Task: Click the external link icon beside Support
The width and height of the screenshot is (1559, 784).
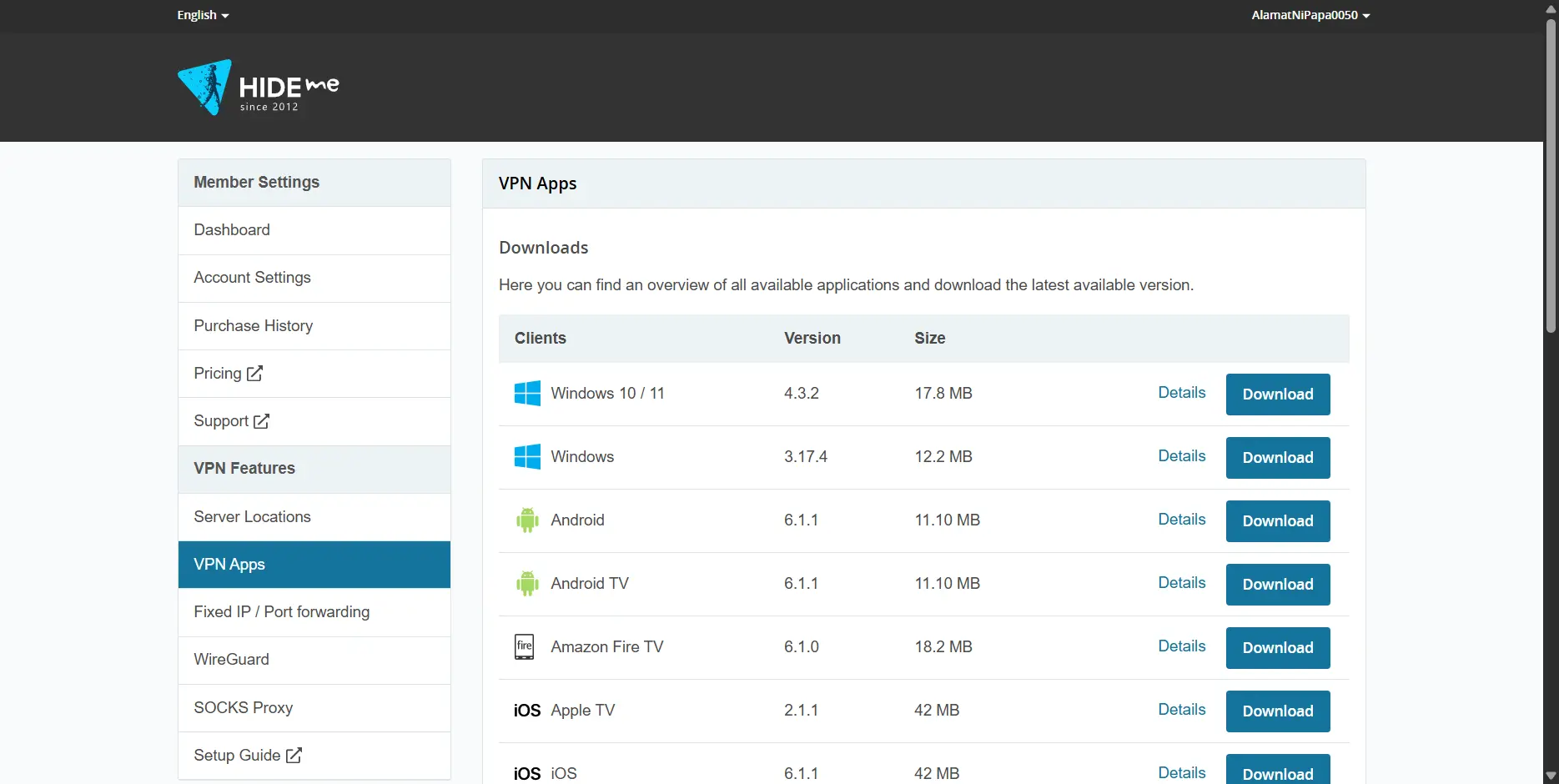Action: tap(262, 421)
